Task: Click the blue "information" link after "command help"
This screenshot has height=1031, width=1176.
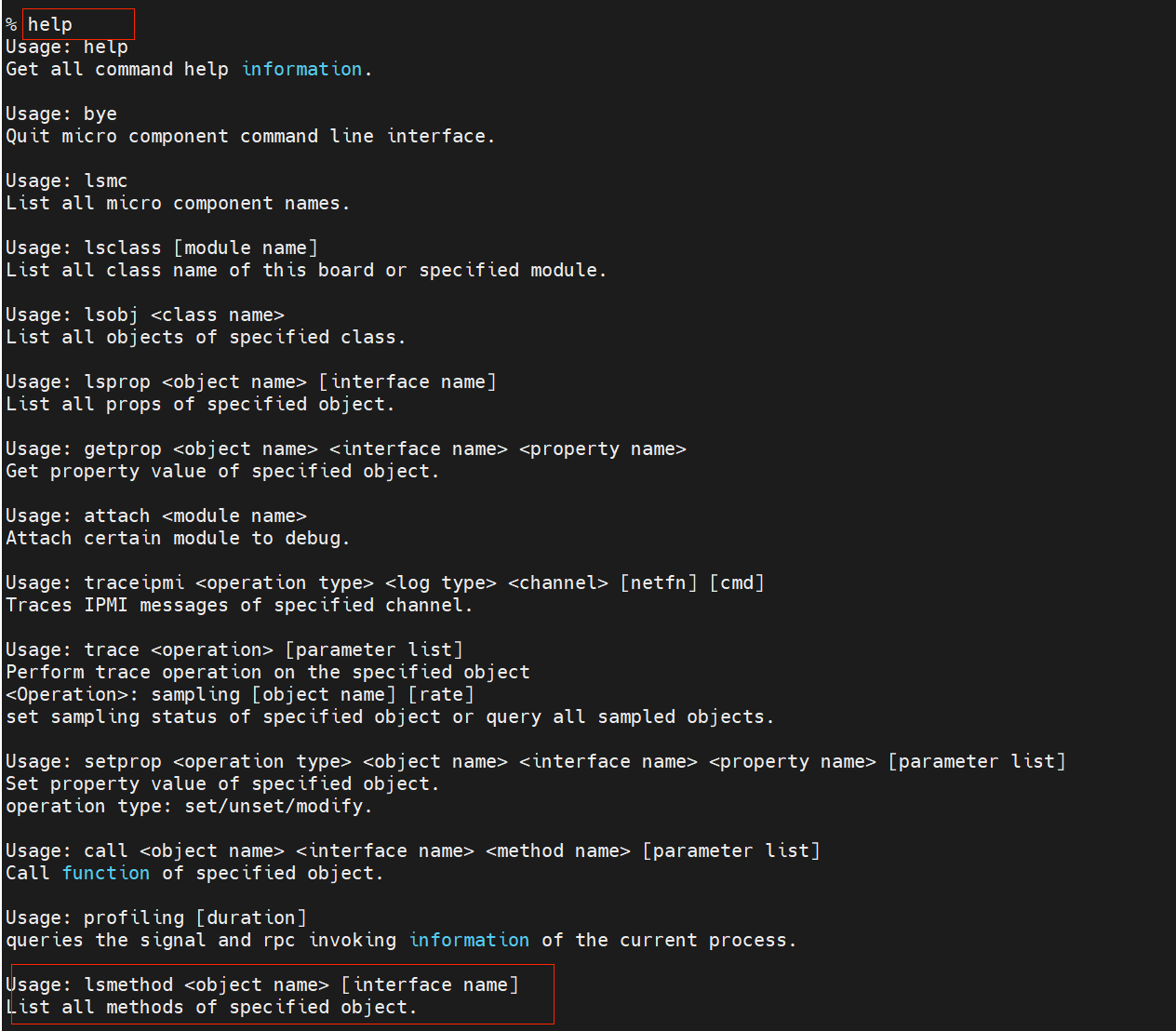Action: (x=301, y=70)
